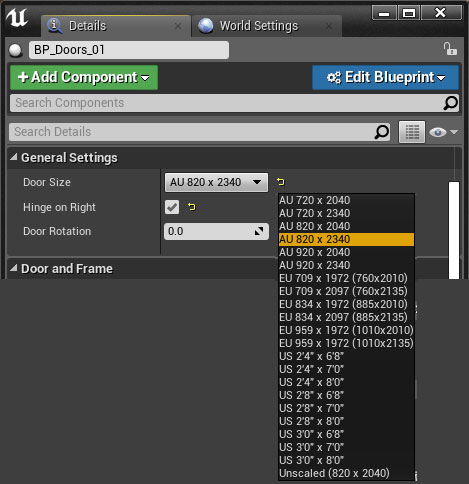Pick US 2'4" x 8'0" door size
This screenshot has height=484, width=469.
point(346,382)
